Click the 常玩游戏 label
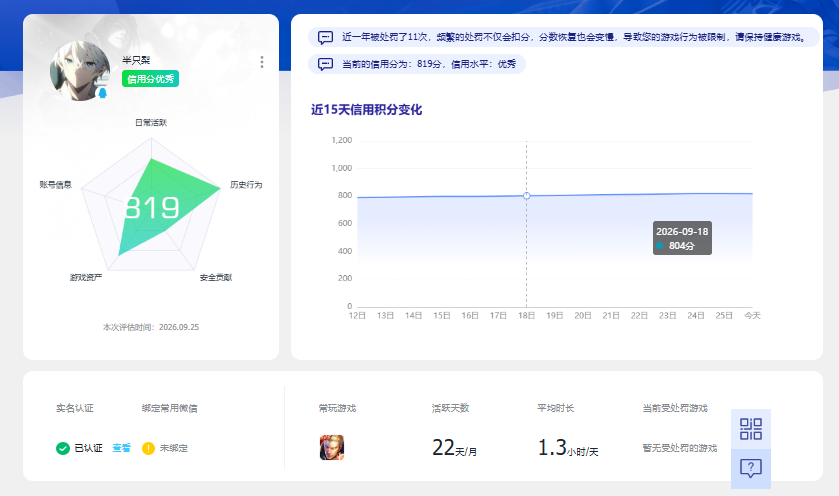The image size is (839, 496). coord(337,408)
